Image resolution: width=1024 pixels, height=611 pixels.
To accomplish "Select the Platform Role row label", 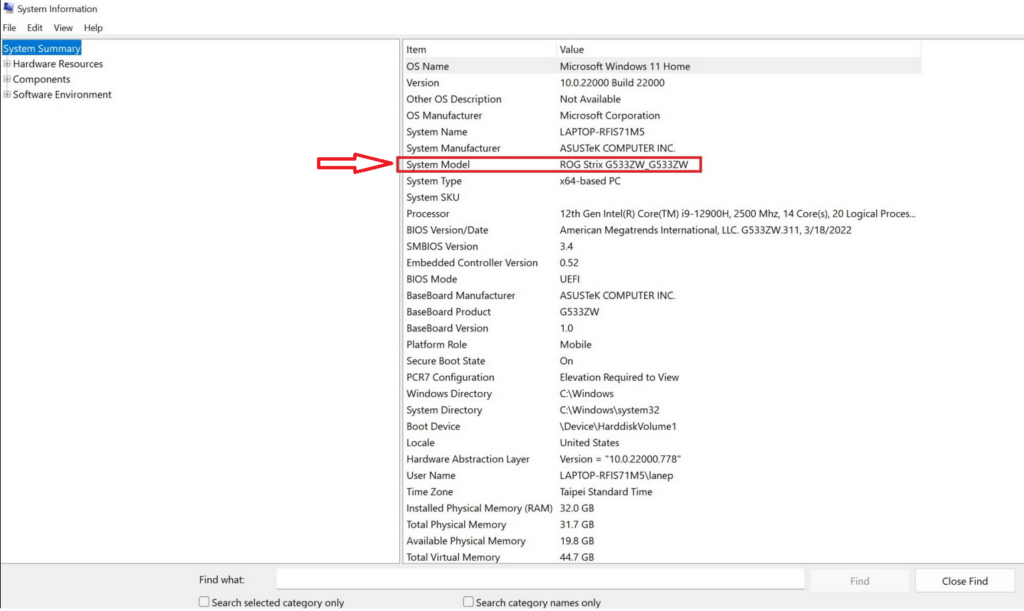I will pos(436,344).
